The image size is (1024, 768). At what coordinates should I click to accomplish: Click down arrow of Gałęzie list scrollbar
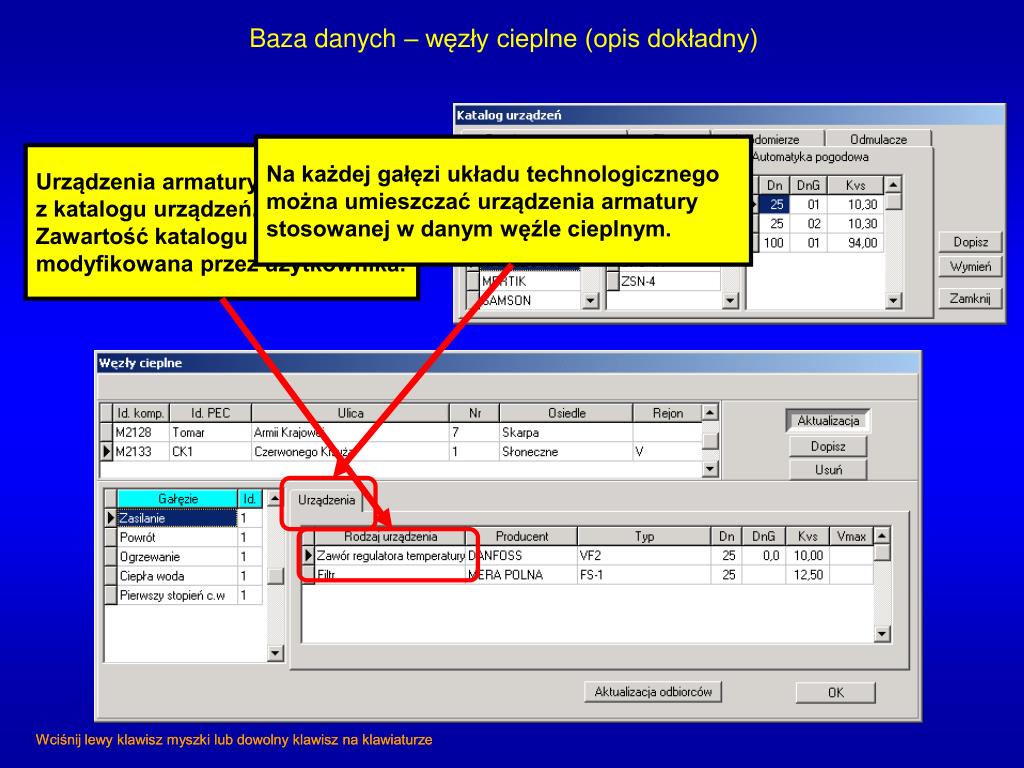click(x=275, y=652)
